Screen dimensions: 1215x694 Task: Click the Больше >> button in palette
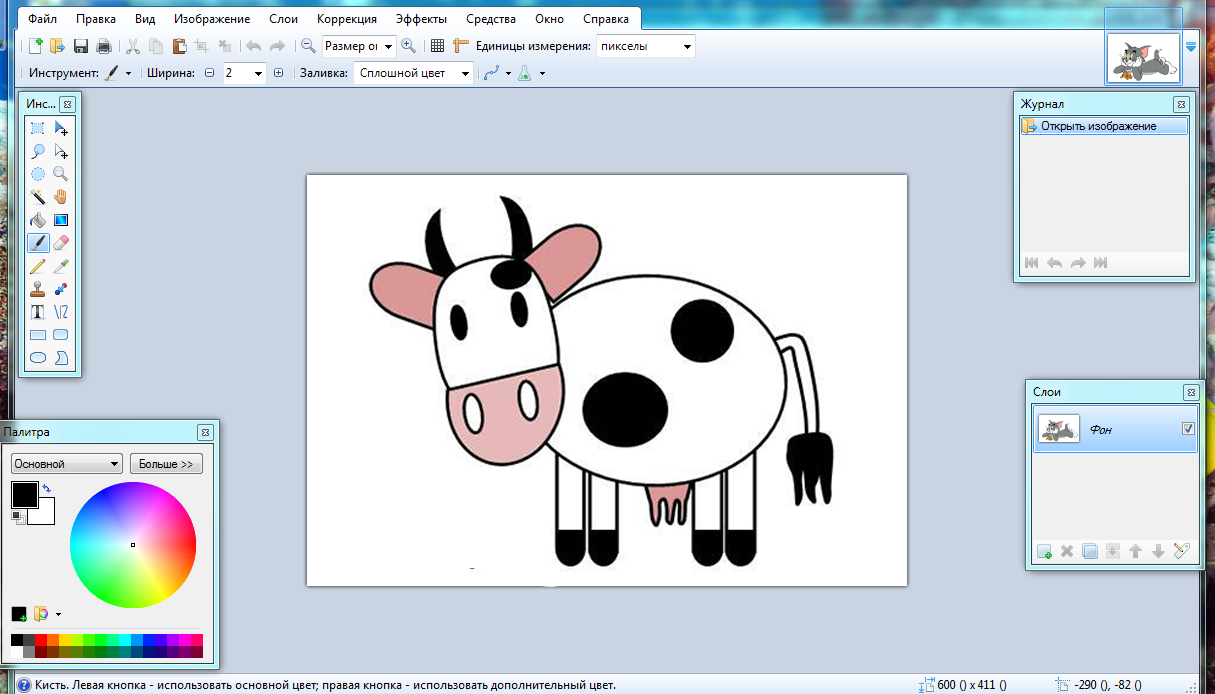pyautogui.click(x=166, y=464)
